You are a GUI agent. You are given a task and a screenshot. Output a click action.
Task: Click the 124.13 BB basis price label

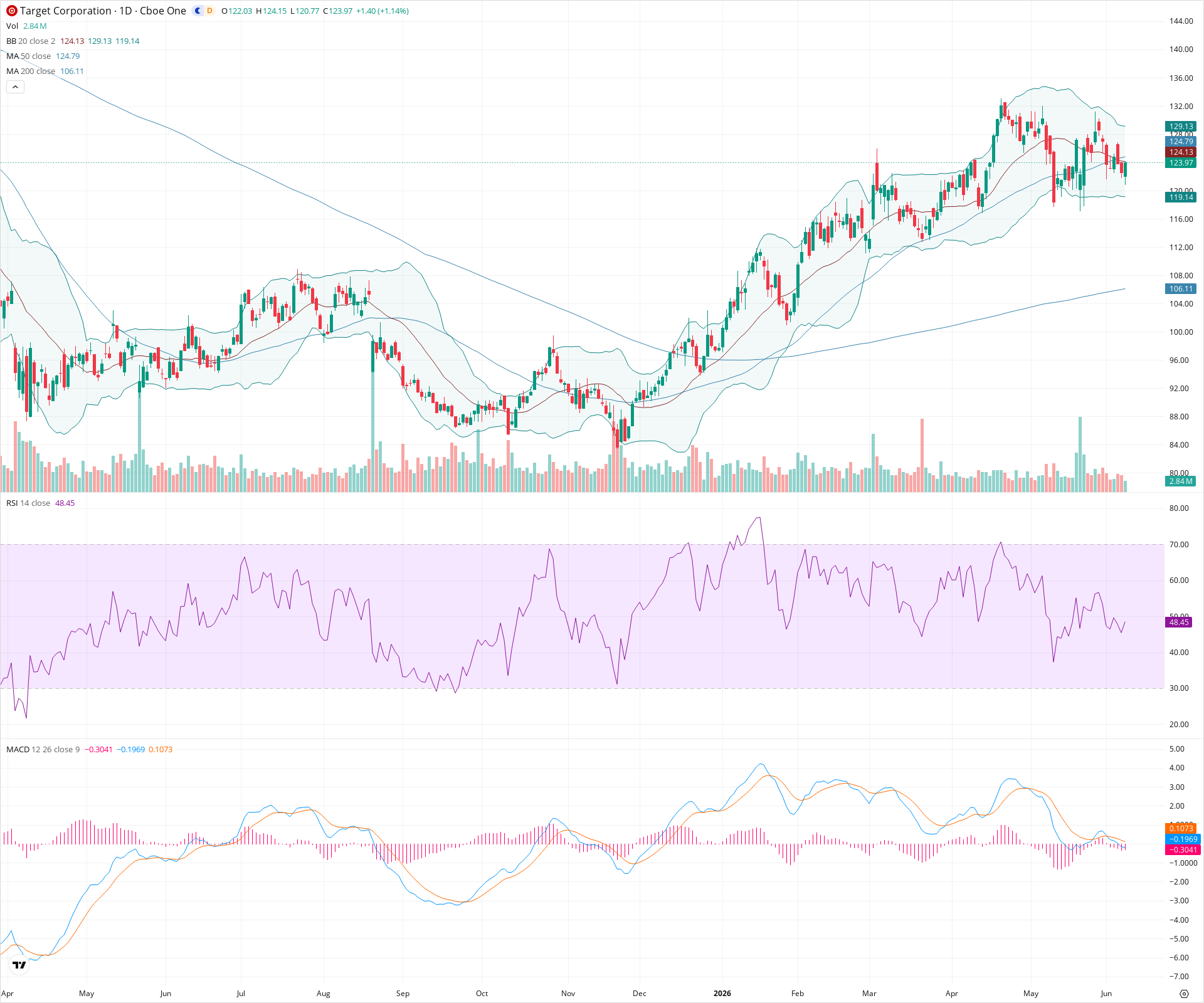(1181, 152)
